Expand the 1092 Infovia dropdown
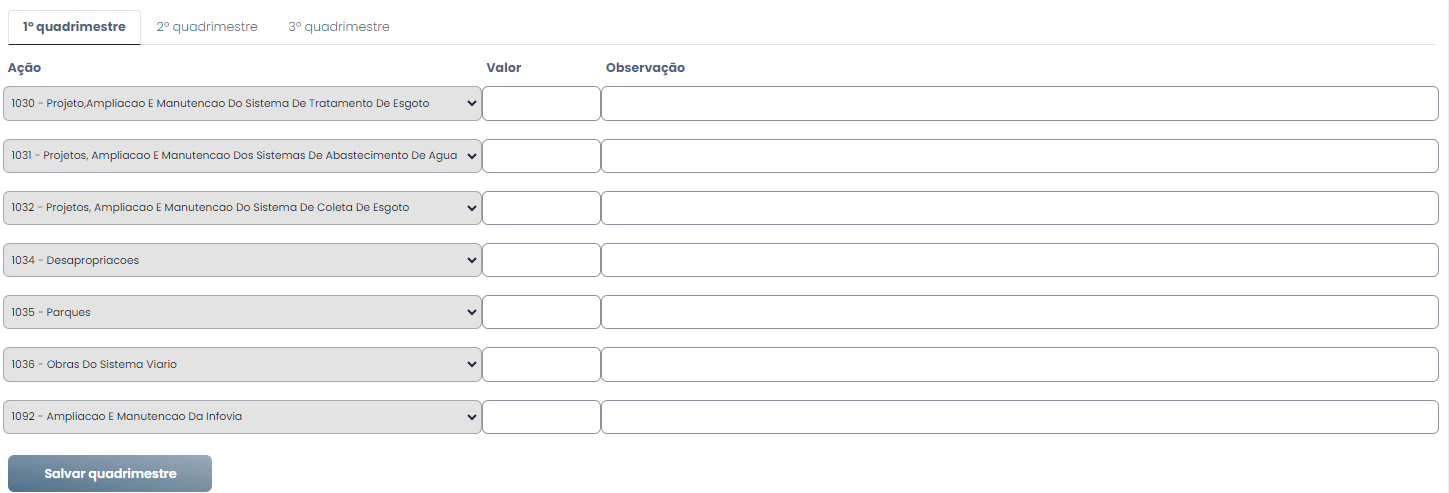Screen dimensions: 1449x493 pos(242,417)
